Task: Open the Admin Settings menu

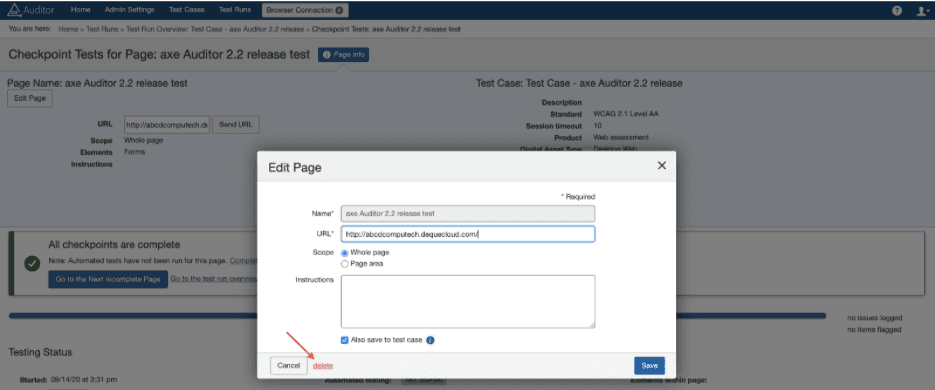Action: coord(129,10)
